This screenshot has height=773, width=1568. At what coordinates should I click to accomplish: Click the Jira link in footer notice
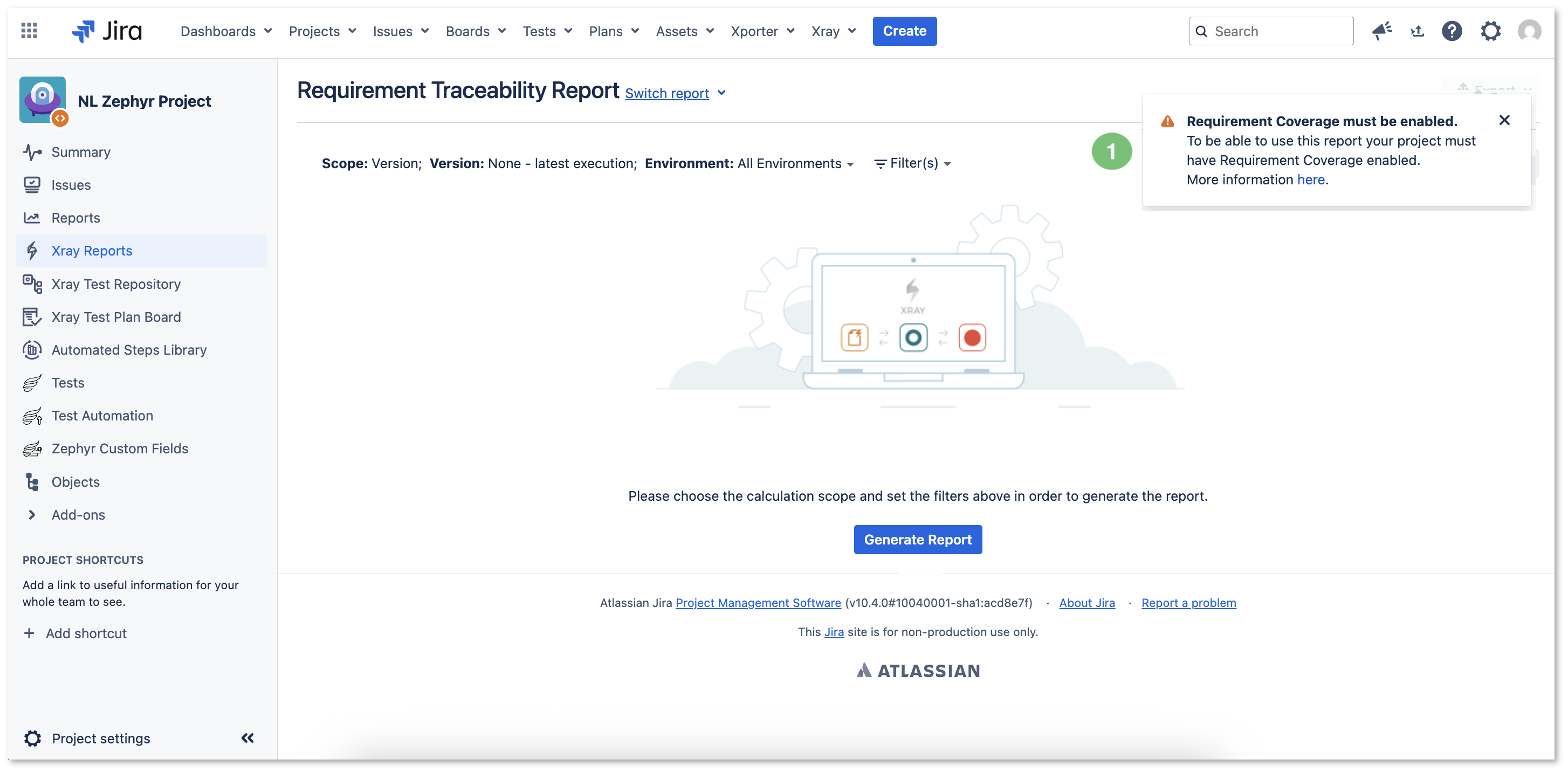point(833,632)
